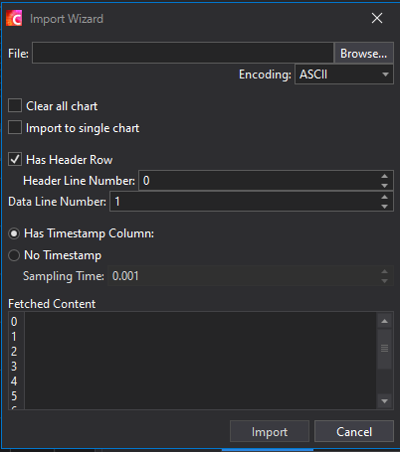Click Fetched Content scrollbar down arrow
Viewport: 400px width, 452px height.
[384, 401]
